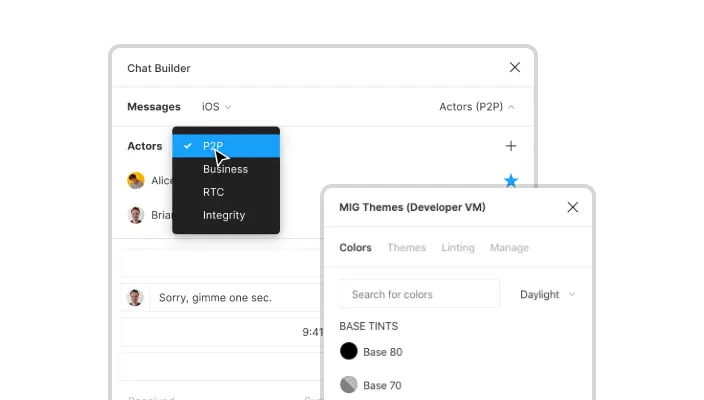Click the BASE TINTS section heading
This screenshot has height=400, width=704.
(x=369, y=326)
